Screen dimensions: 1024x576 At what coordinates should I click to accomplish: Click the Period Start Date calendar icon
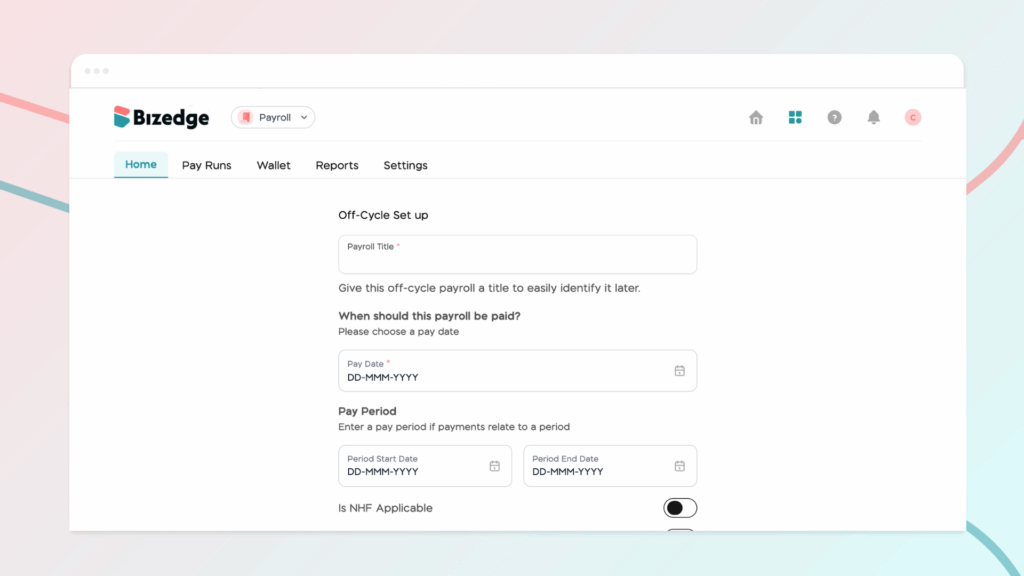click(x=494, y=466)
